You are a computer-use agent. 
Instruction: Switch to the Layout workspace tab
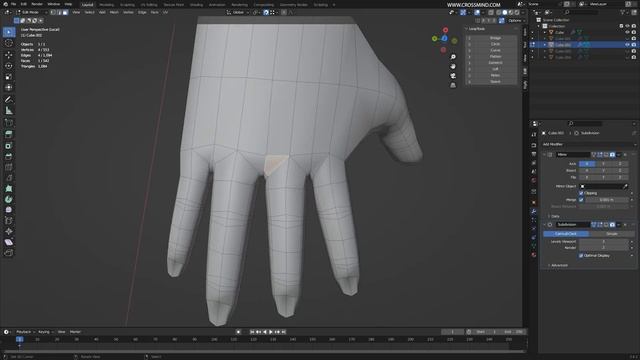(87, 4)
